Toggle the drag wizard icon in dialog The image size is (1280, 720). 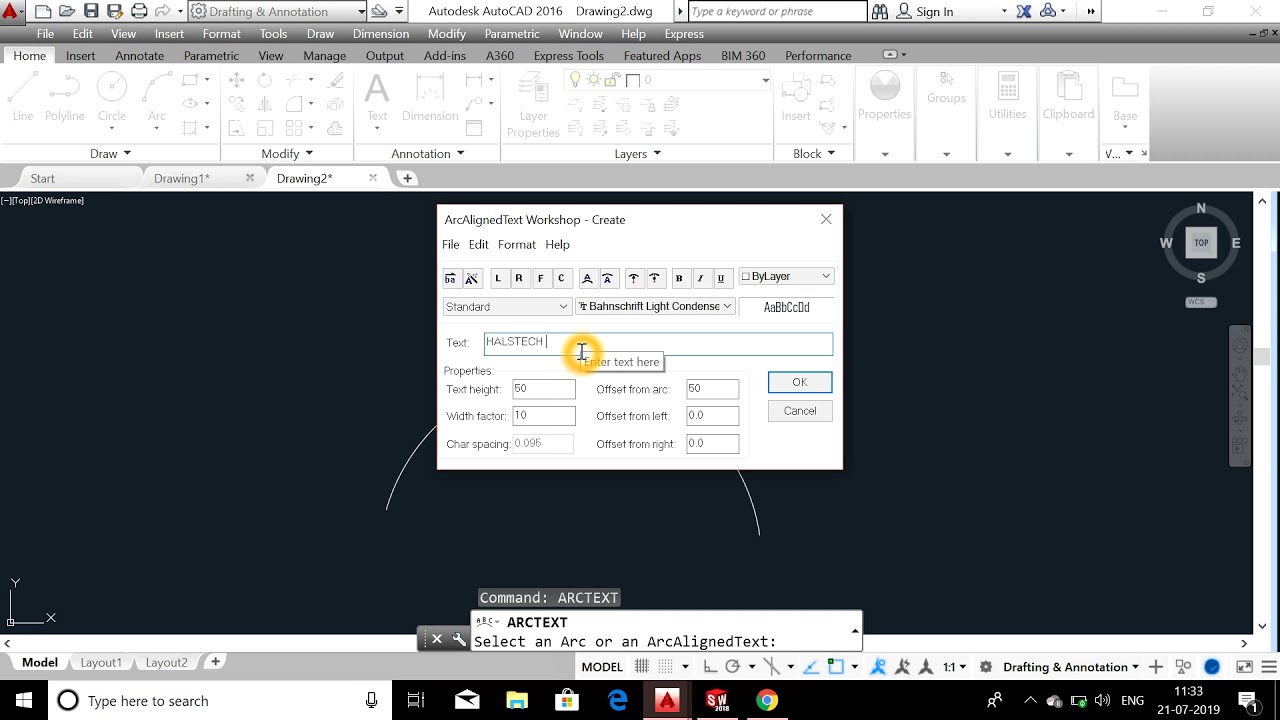coord(471,278)
